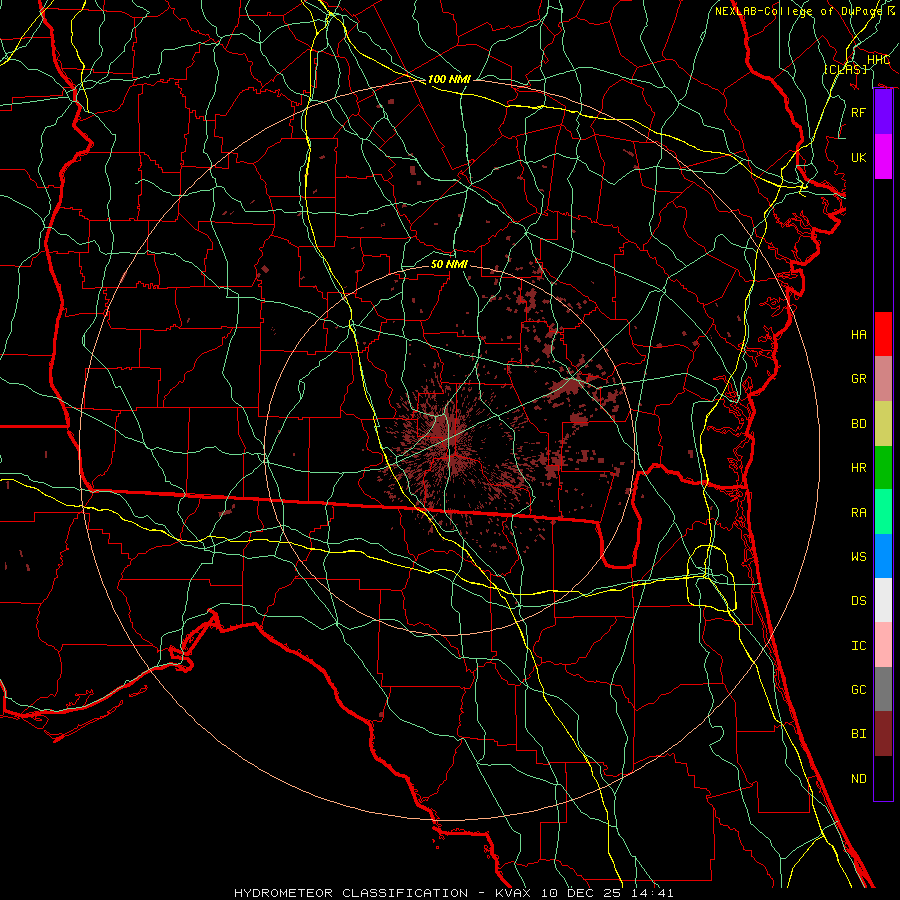The image size is (900, 900).
Task: Click the HA legend label
Action: point(859,335)
